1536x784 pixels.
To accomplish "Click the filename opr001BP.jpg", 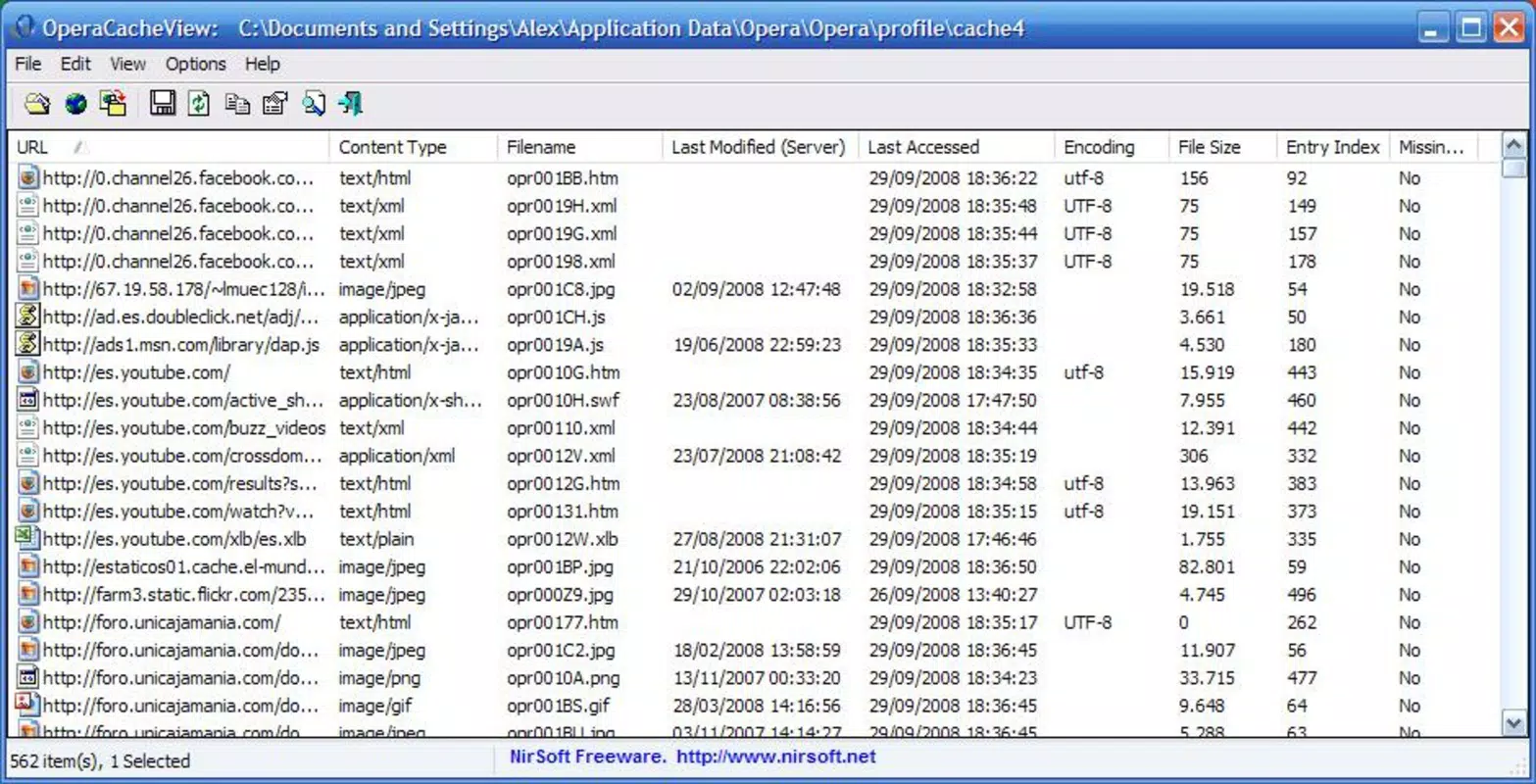I will pos(561,566).
